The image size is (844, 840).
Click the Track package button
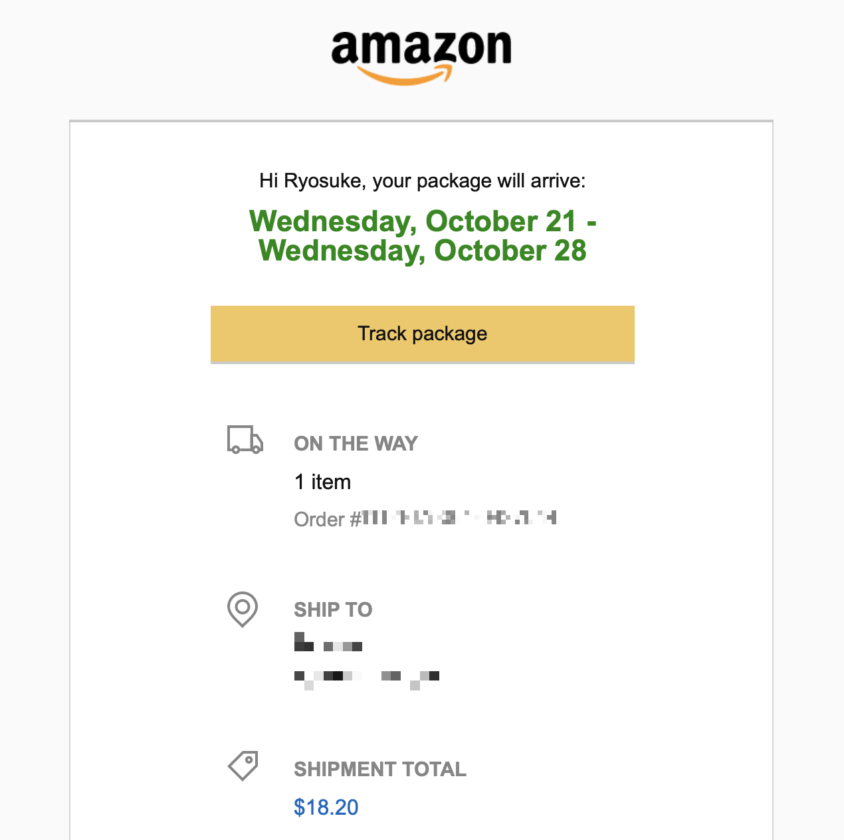tap(423, 334)
